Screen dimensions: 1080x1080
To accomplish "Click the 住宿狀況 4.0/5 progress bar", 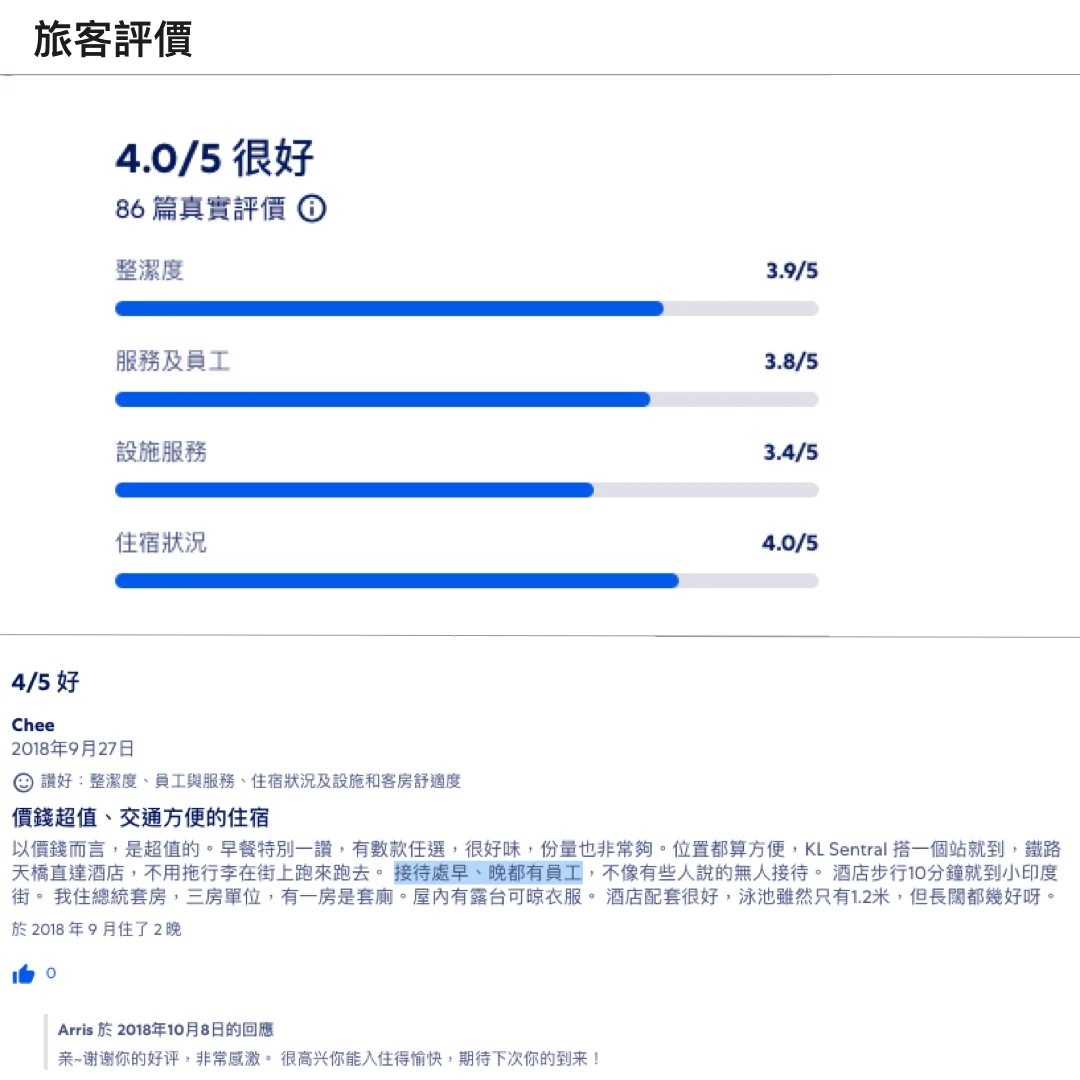I will [467, 580].
